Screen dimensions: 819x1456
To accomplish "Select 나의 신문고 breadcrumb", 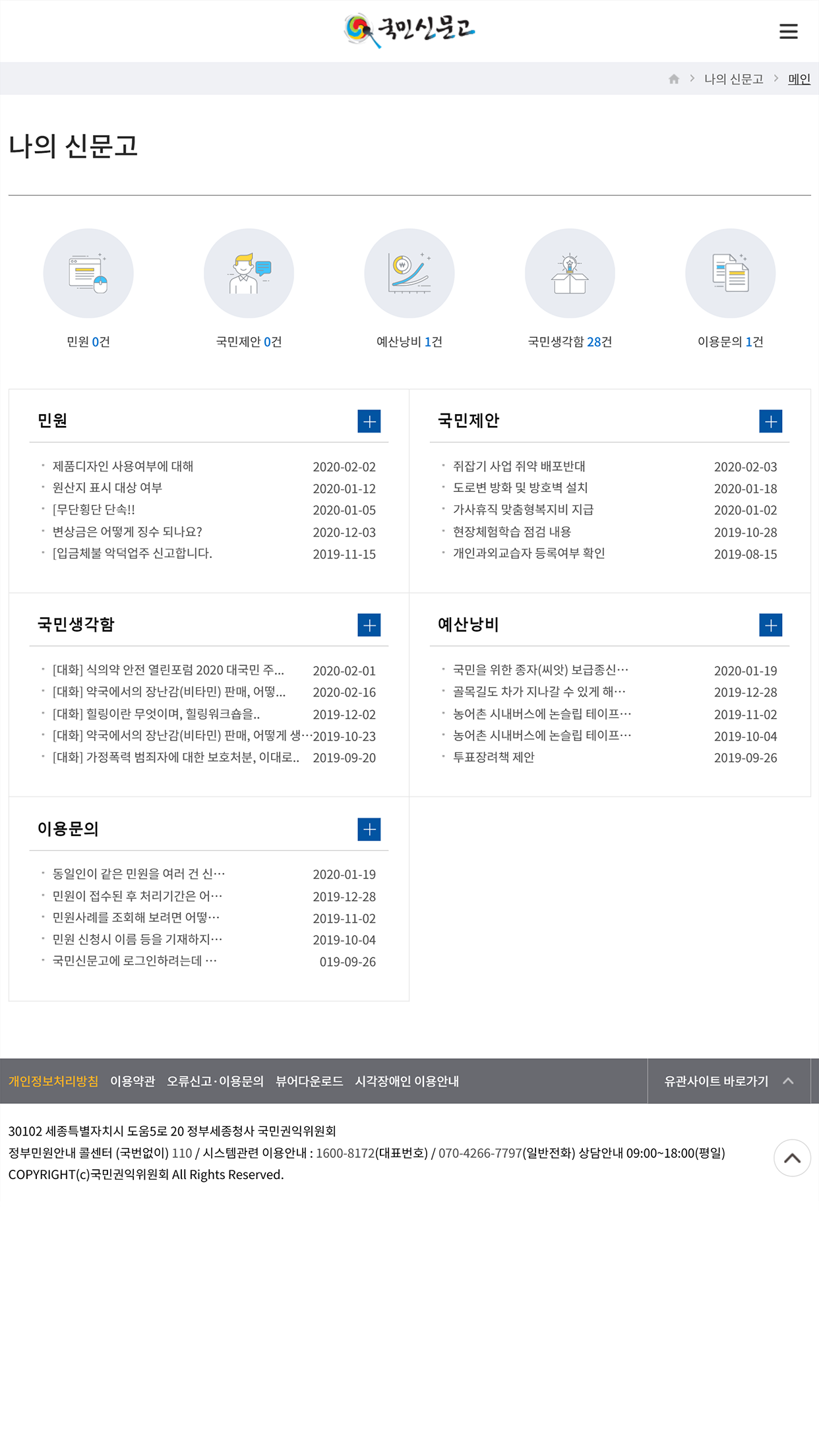I will pos(733,79).
